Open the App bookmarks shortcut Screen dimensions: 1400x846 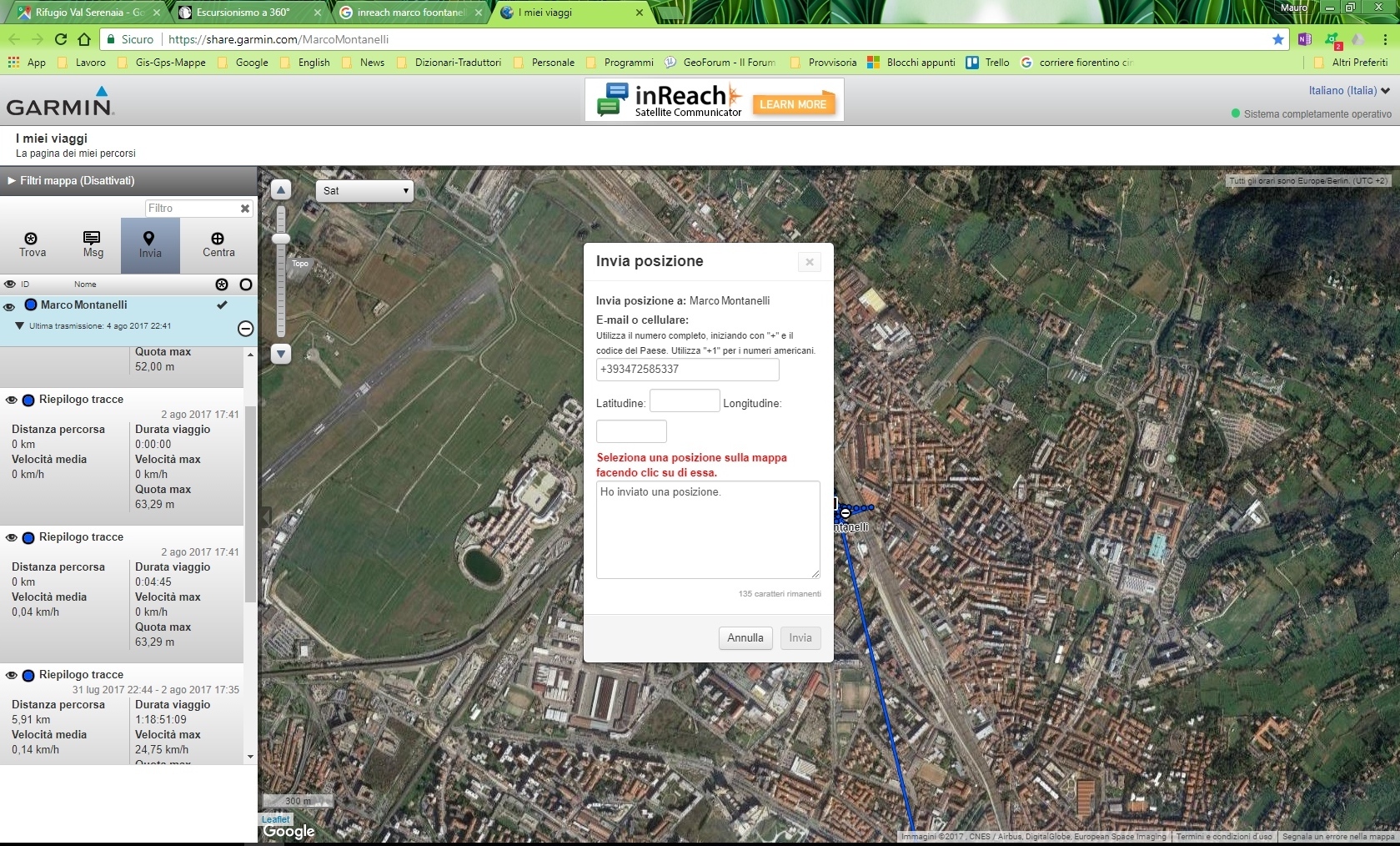point(27,63)
